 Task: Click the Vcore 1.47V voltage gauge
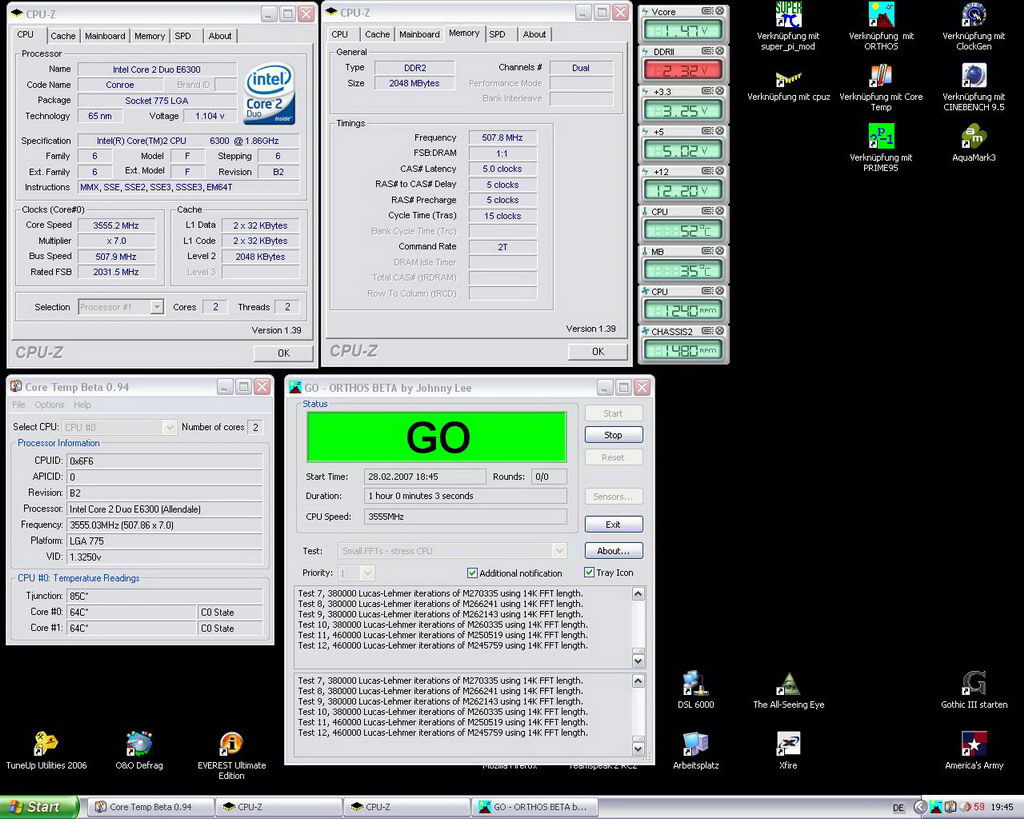click(682, 30)
